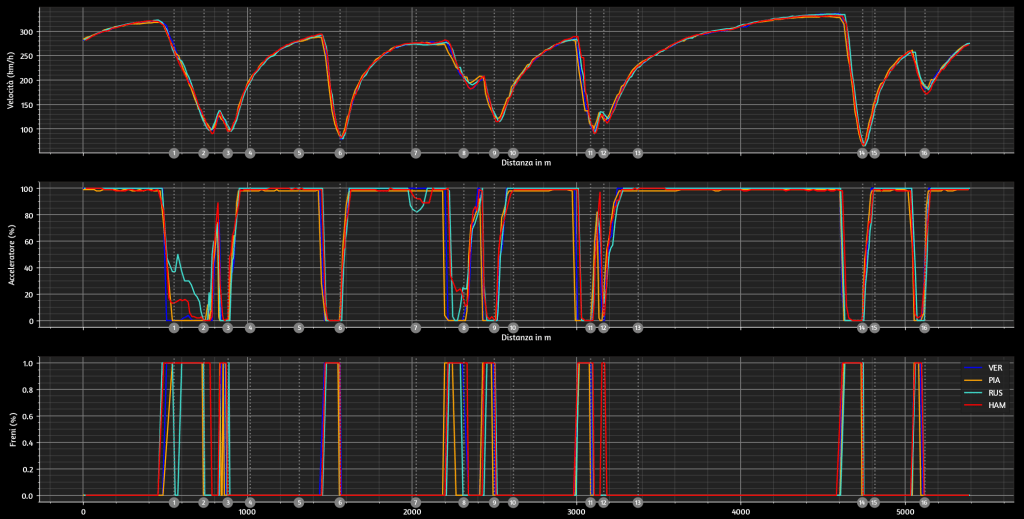Select corner marker 15 on the throttle chart

pos(874,328)
